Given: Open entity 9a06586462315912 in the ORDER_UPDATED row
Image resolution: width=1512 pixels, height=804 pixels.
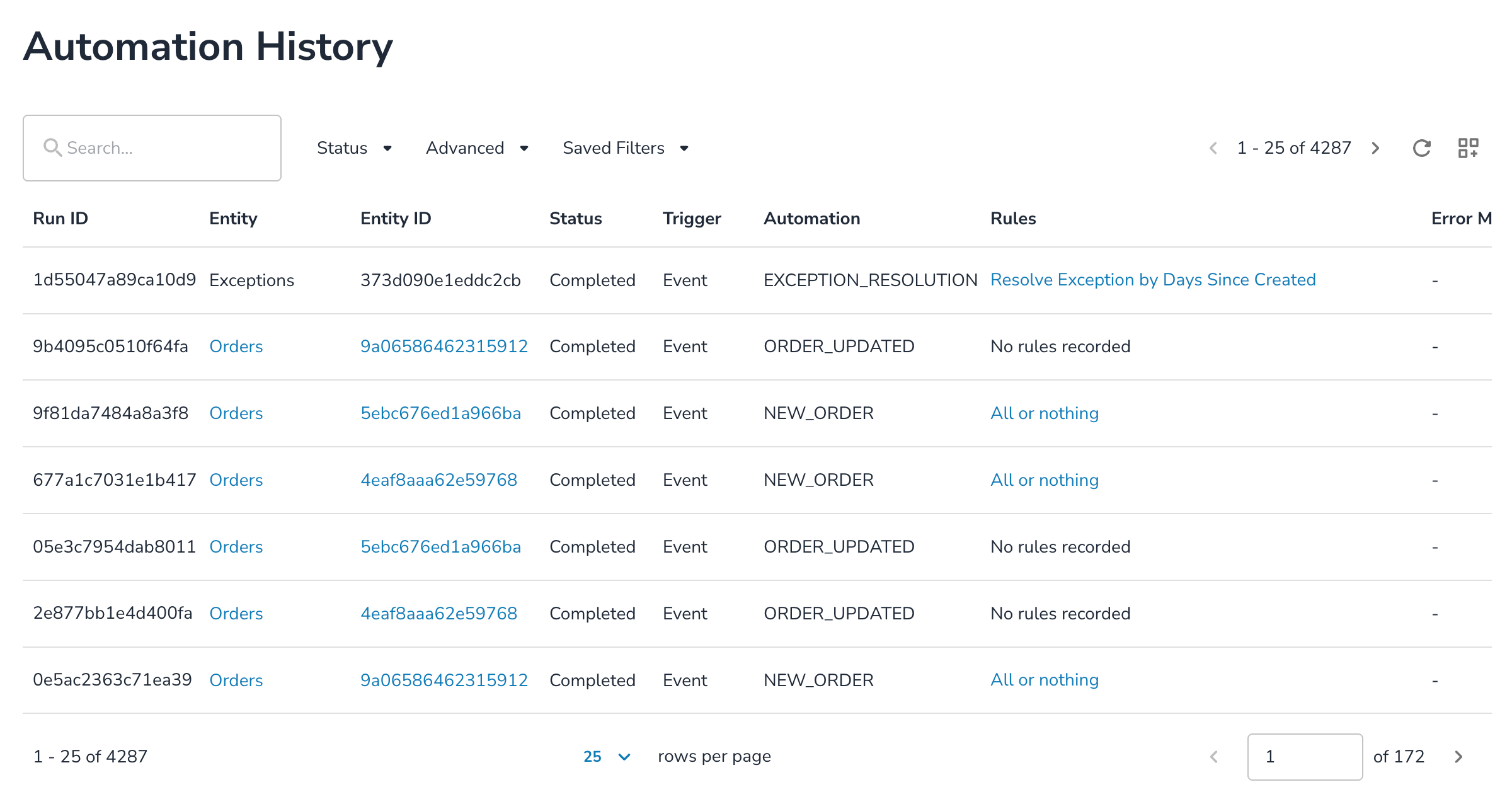Looking at the screenshot, I should tap(444, 347).
